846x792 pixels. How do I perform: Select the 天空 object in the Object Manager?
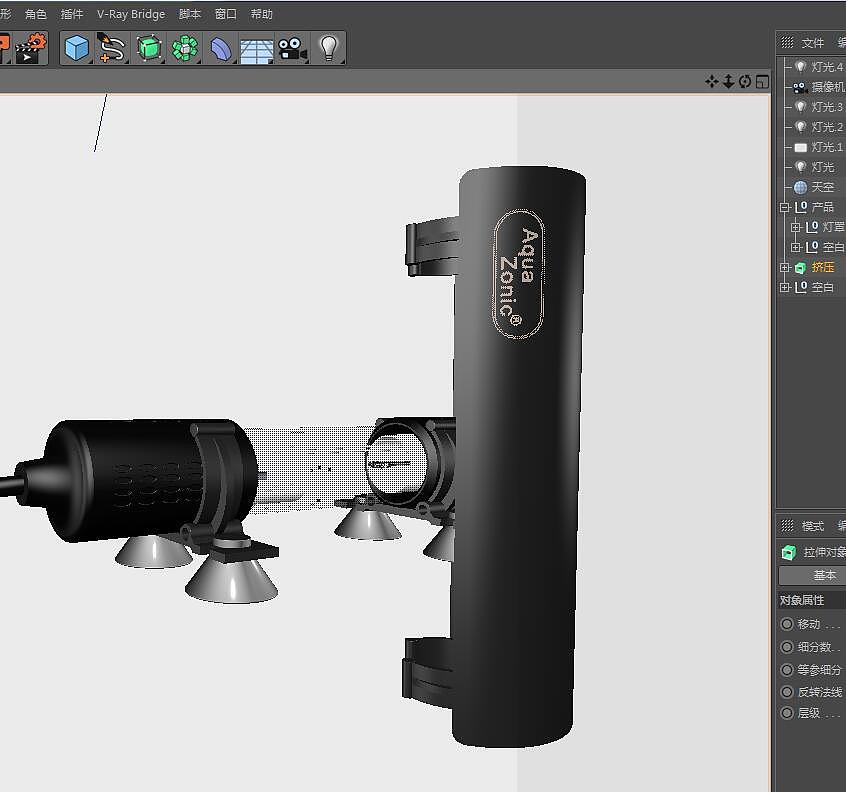tap(821, 187)
